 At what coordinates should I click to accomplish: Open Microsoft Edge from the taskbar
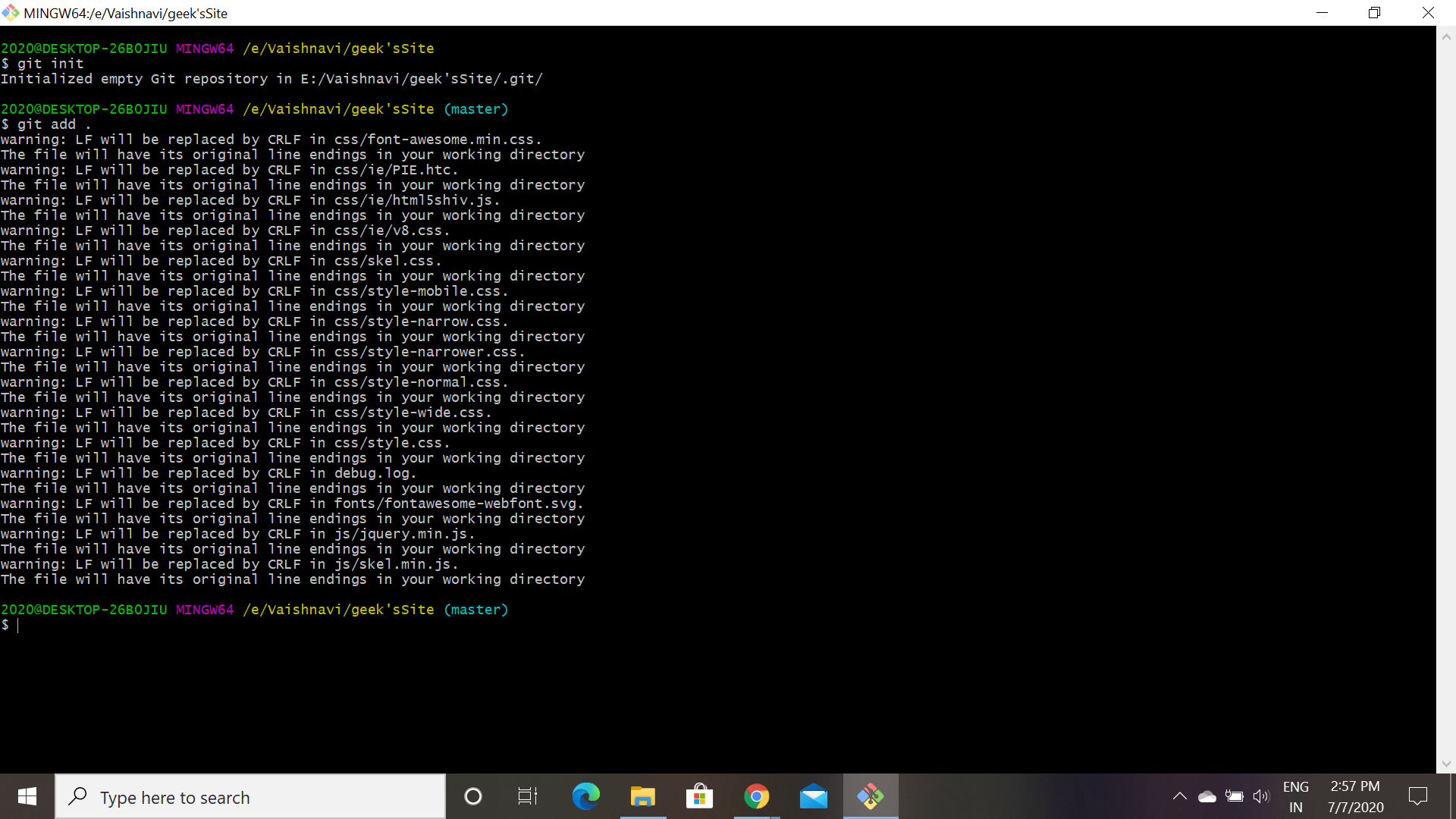tap(585, 796)
